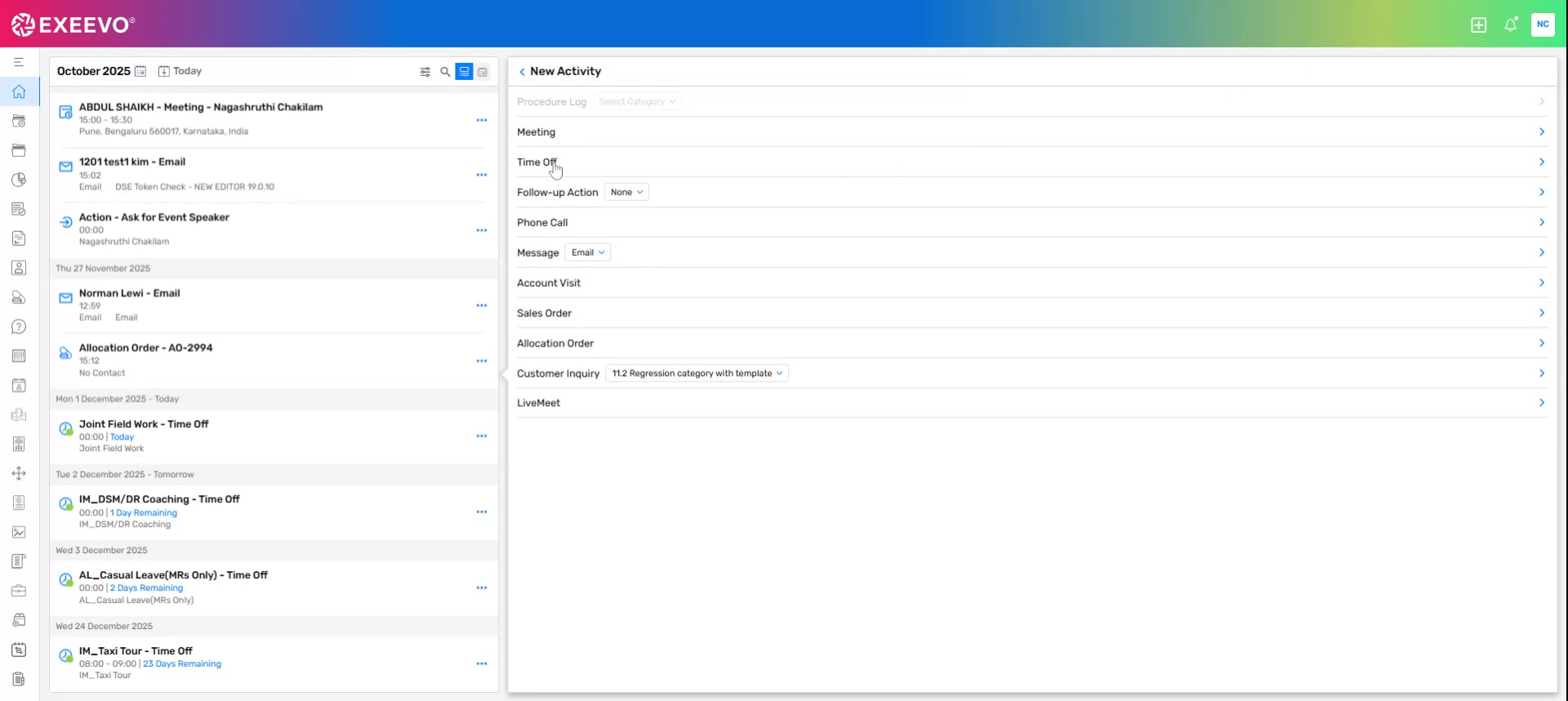Open the folder-with-clock sidebar icon
1568x701 pixels.
coord(19,121)
